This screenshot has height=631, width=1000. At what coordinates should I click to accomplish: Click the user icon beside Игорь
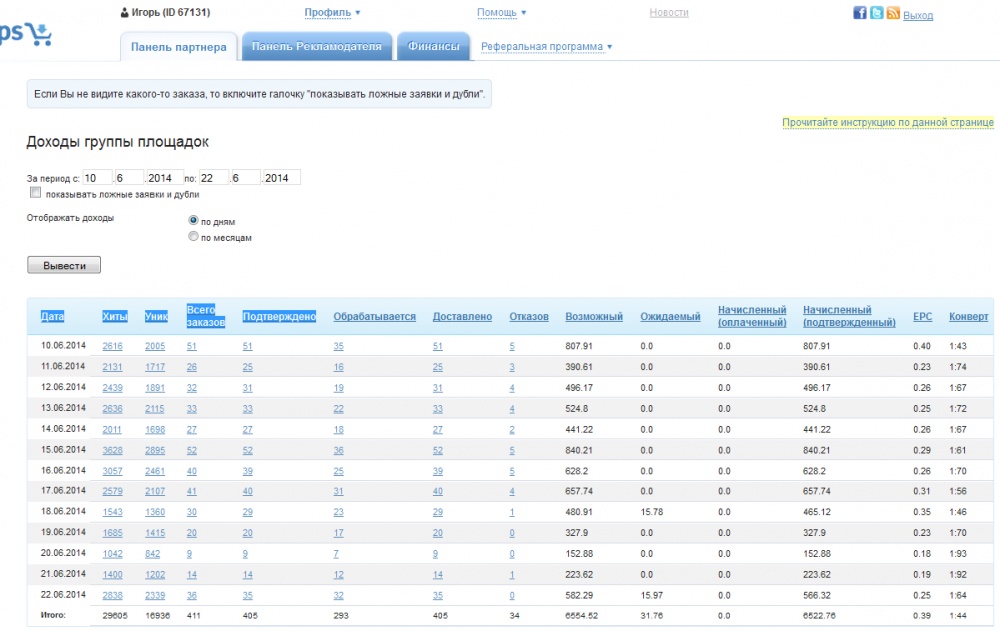[124, 12]
